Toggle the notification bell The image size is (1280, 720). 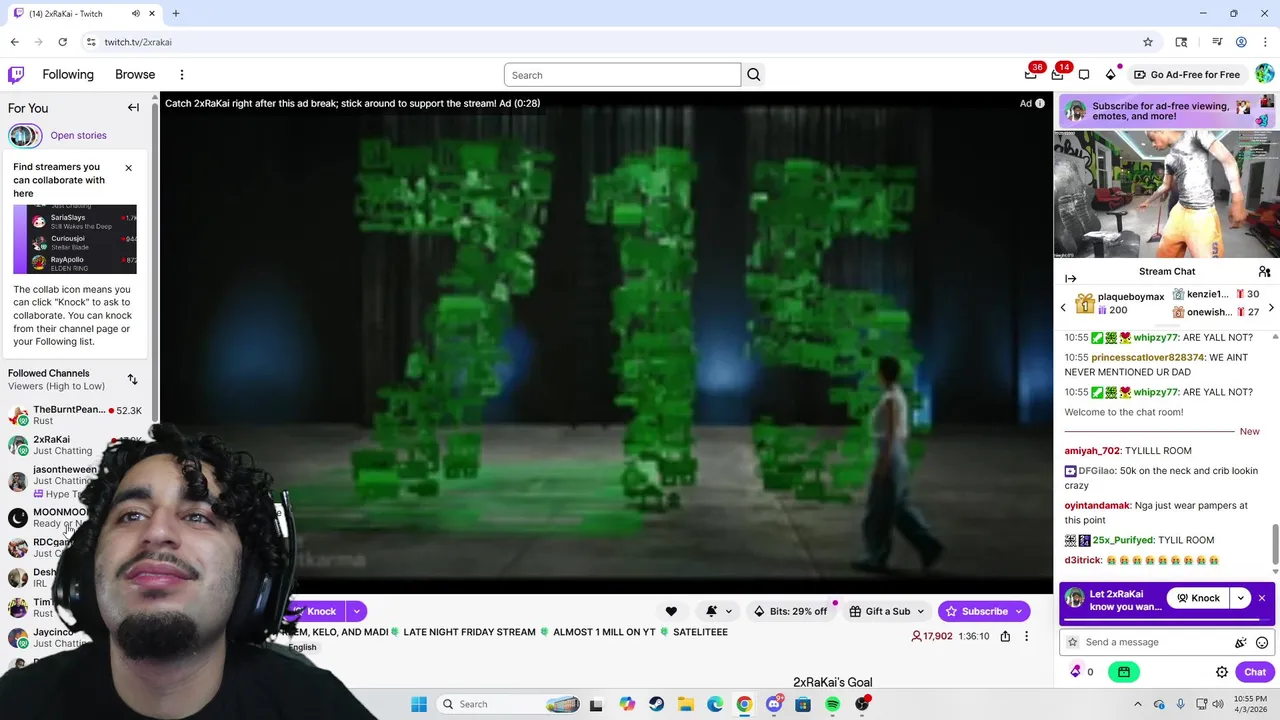(x=711, y=611)
